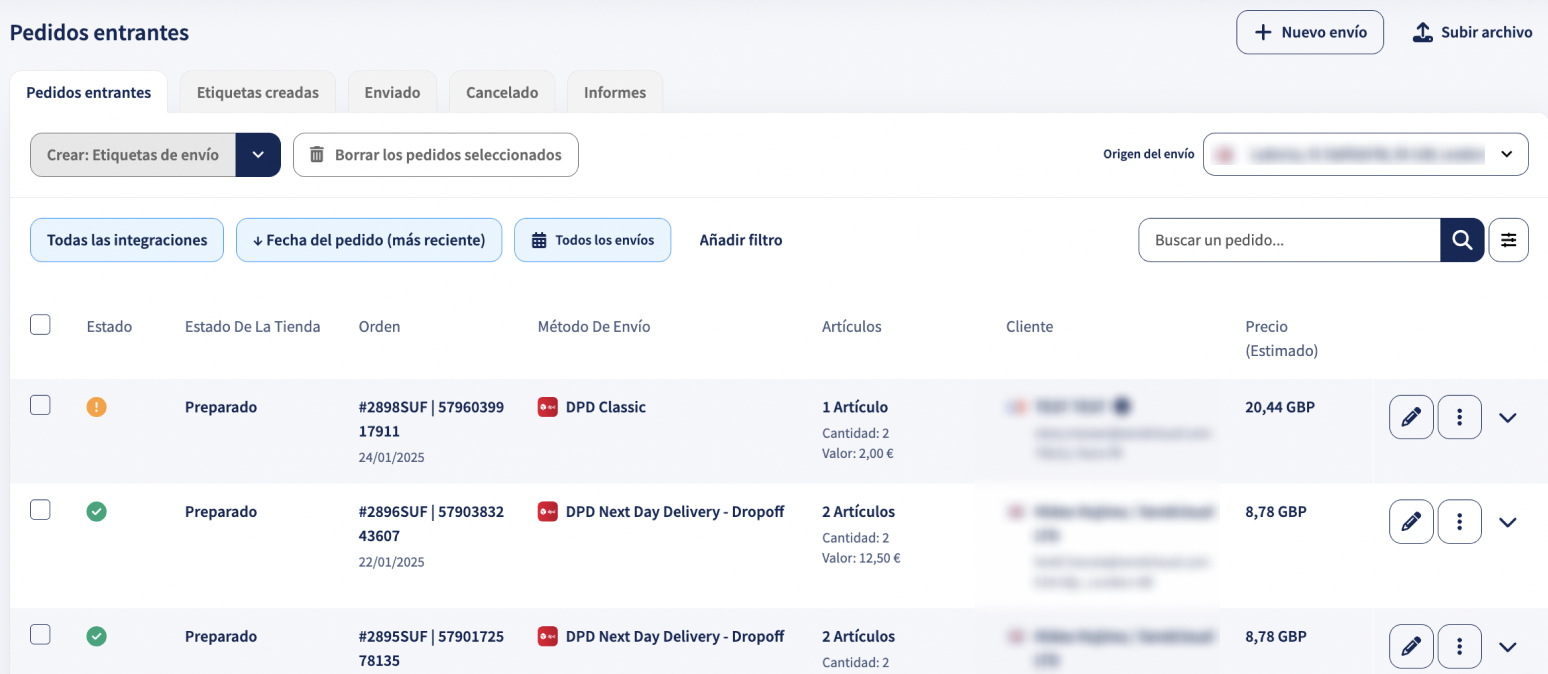Click the green check status icon for #2896SUF

(97, 512)
